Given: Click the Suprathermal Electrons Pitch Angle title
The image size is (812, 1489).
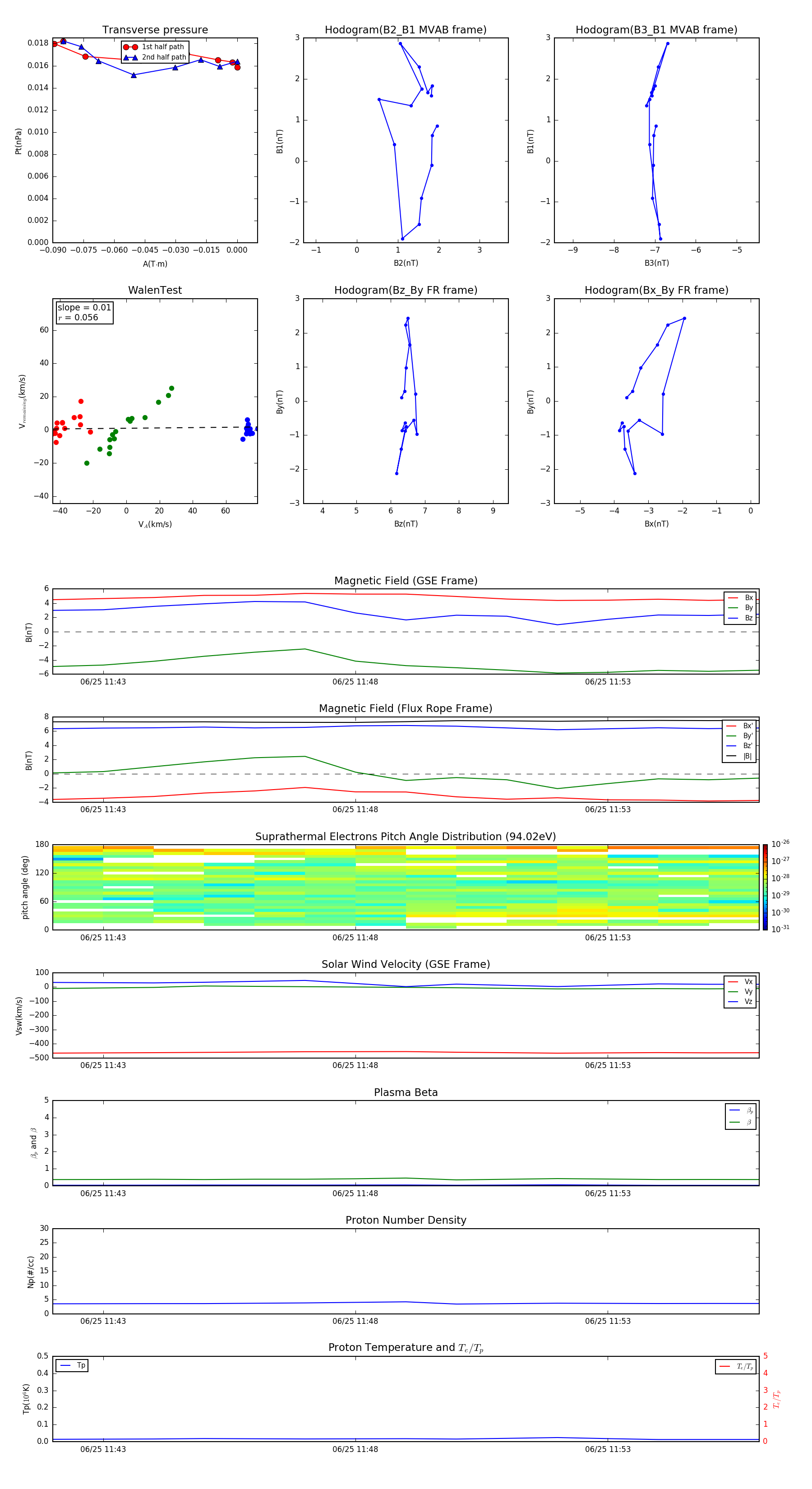Looking at the screenshot, I should 406,837.
